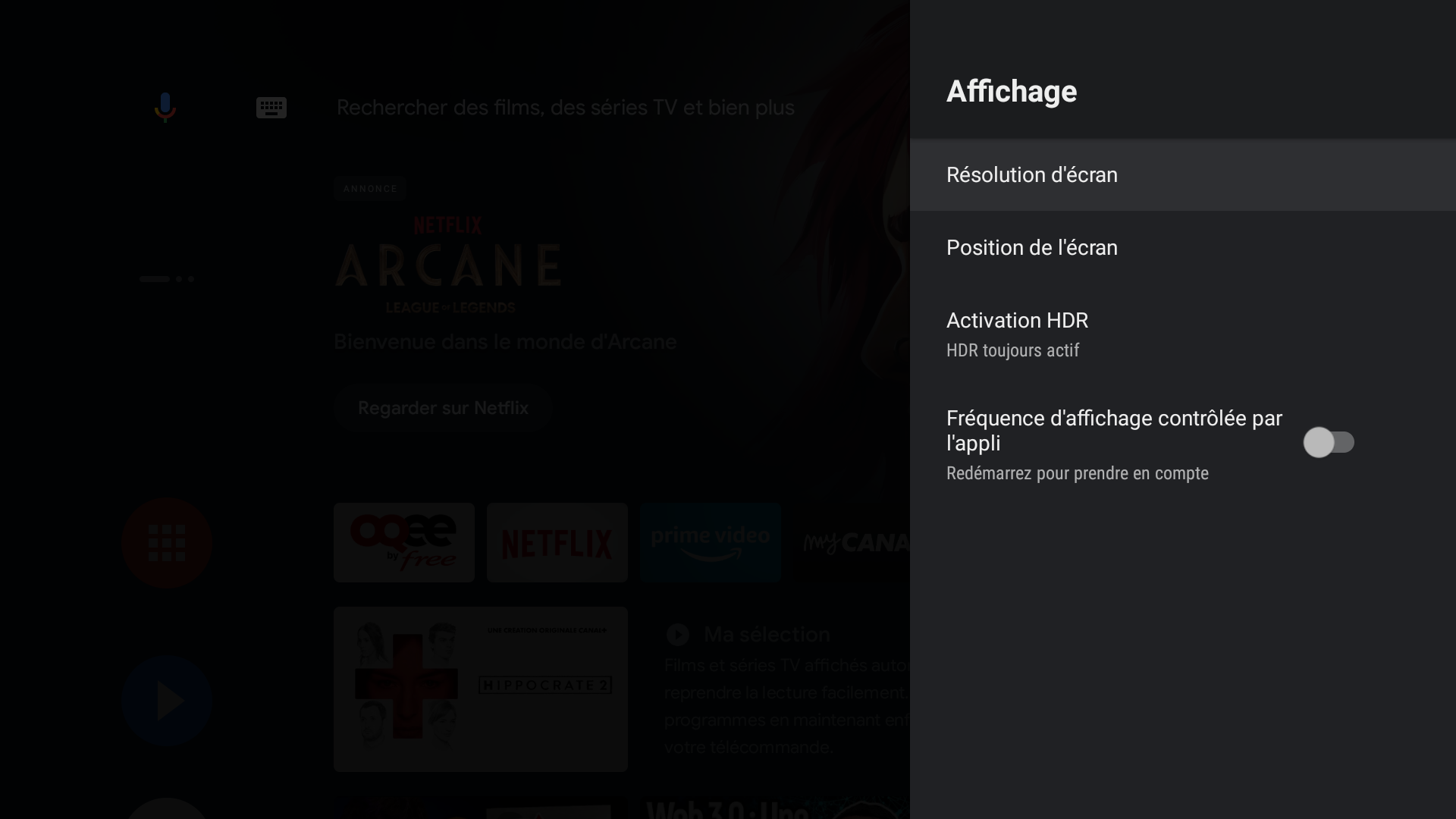The height and width of the screenshot is (819, 1456).
Task: Click the Ma sélection play icon
Action: [678, 635]
